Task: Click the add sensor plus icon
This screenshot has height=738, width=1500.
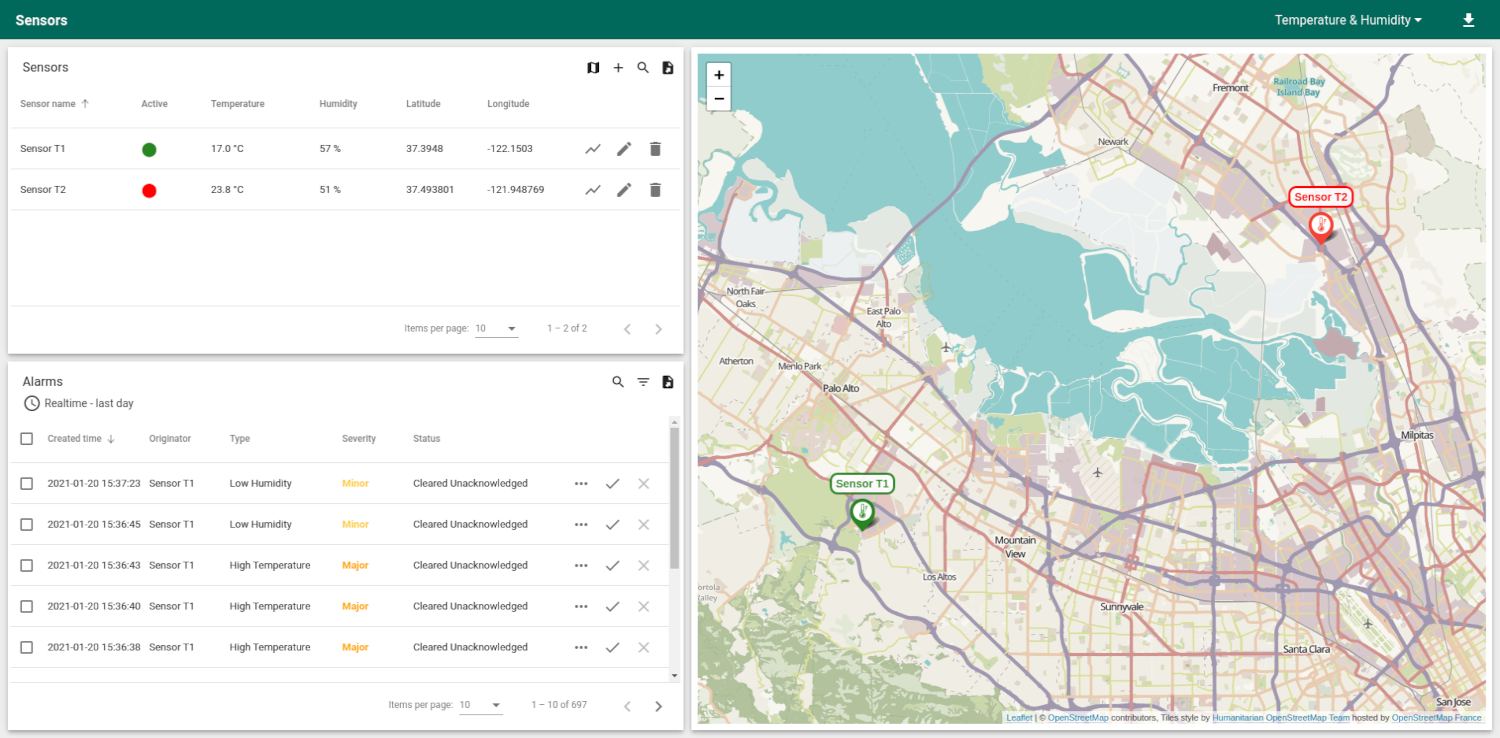Action: (x=618, y=67)
